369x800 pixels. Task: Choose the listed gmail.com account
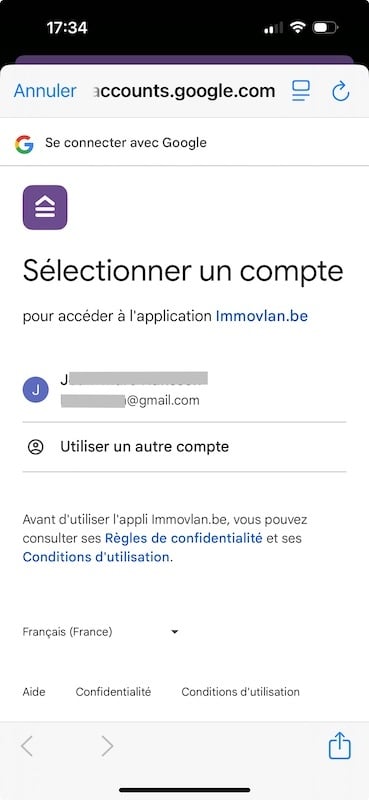[x=184, y=390]
